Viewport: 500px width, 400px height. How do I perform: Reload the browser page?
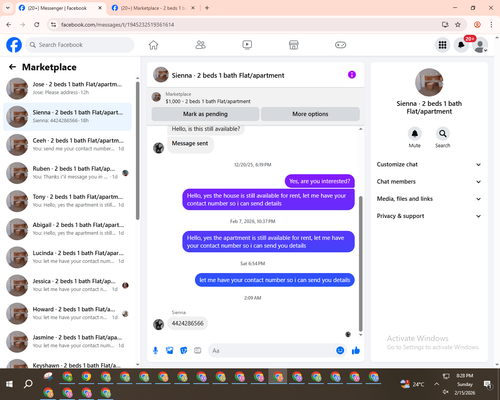[x=37, y=24]
